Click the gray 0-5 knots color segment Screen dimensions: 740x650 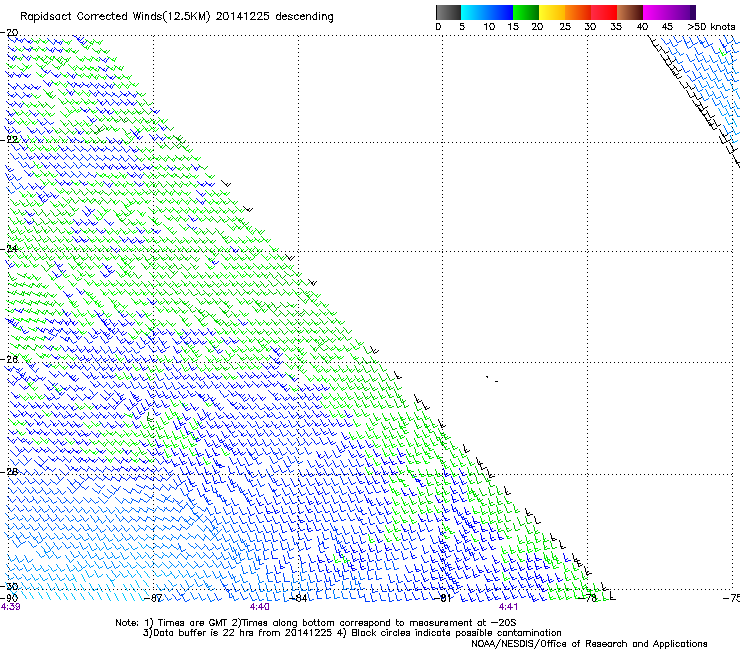448,12
